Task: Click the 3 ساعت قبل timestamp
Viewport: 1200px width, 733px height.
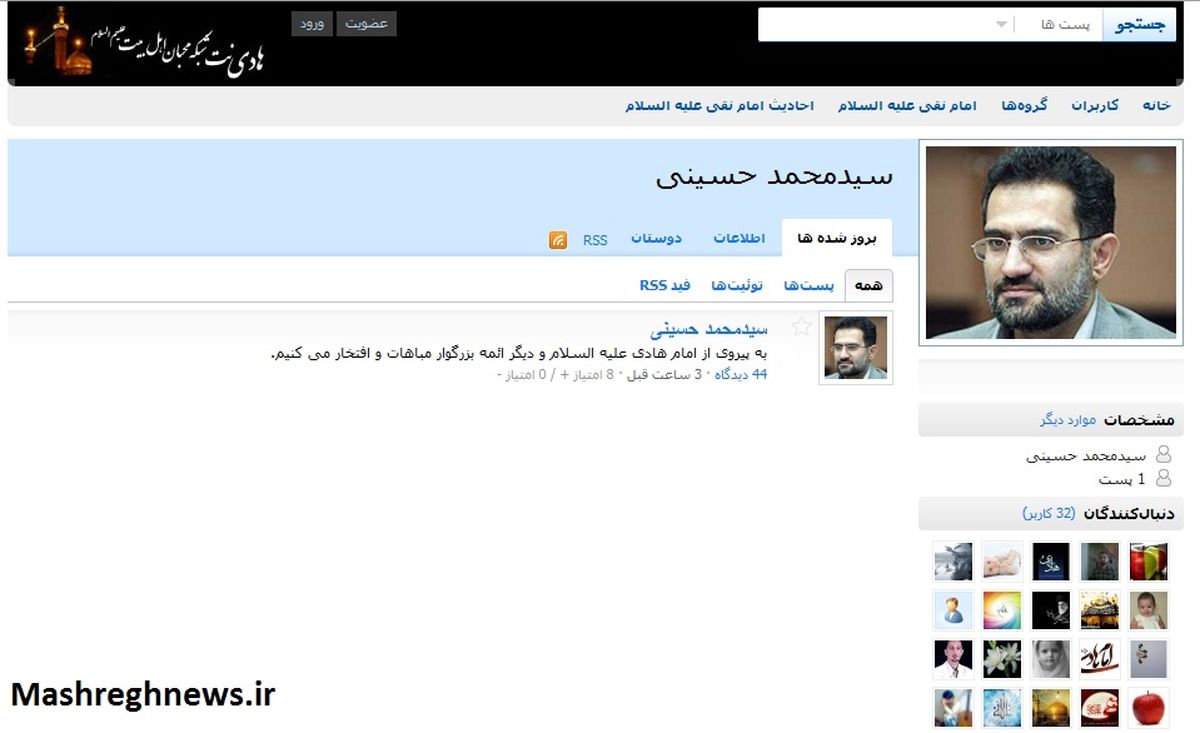Action: click(x=663, y=374)
